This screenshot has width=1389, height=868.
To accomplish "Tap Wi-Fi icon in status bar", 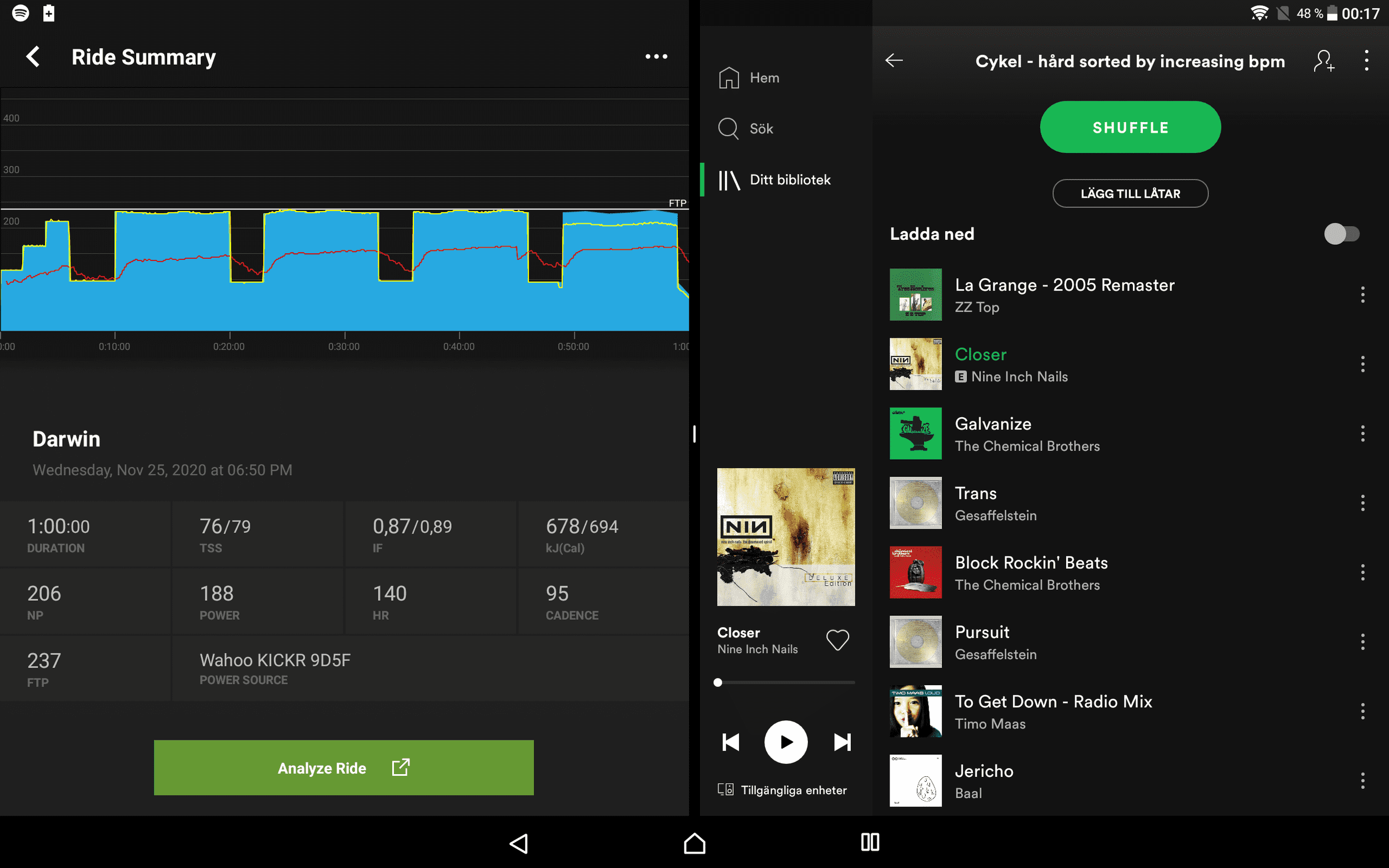I will (1259, 13).
